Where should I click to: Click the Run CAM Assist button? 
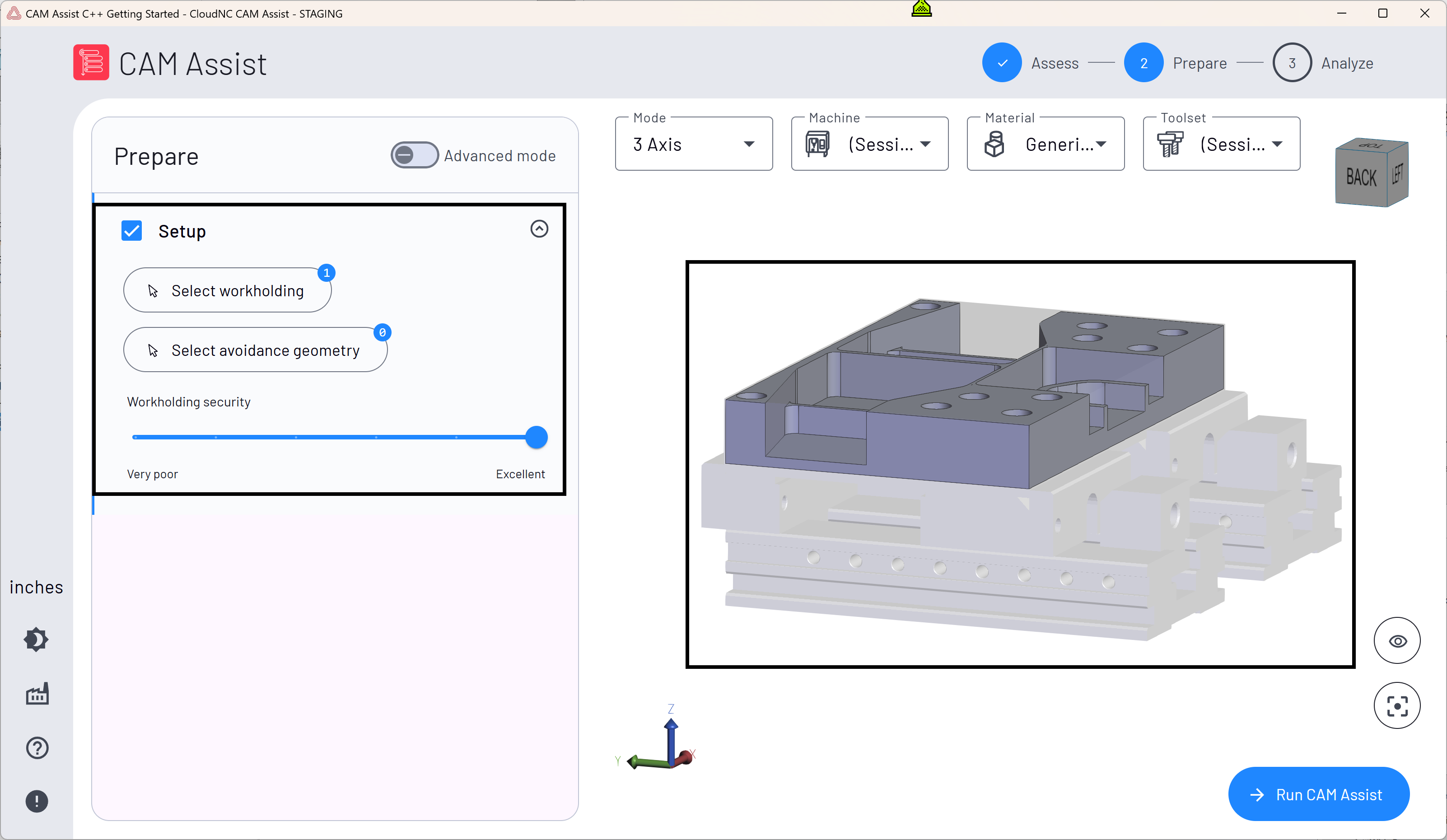(x=1318, y=794)
